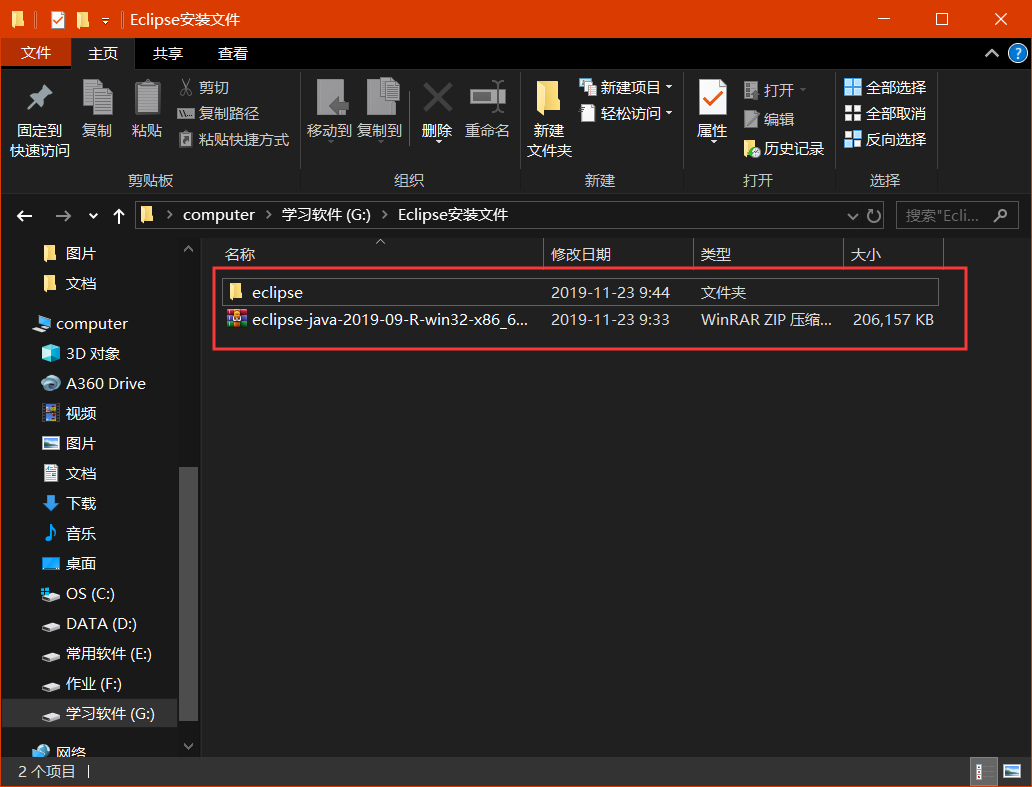1032x787 pixels.
Task: Click '学习软件 (G:)' in address breadcrumb
Action: (326, 215)
